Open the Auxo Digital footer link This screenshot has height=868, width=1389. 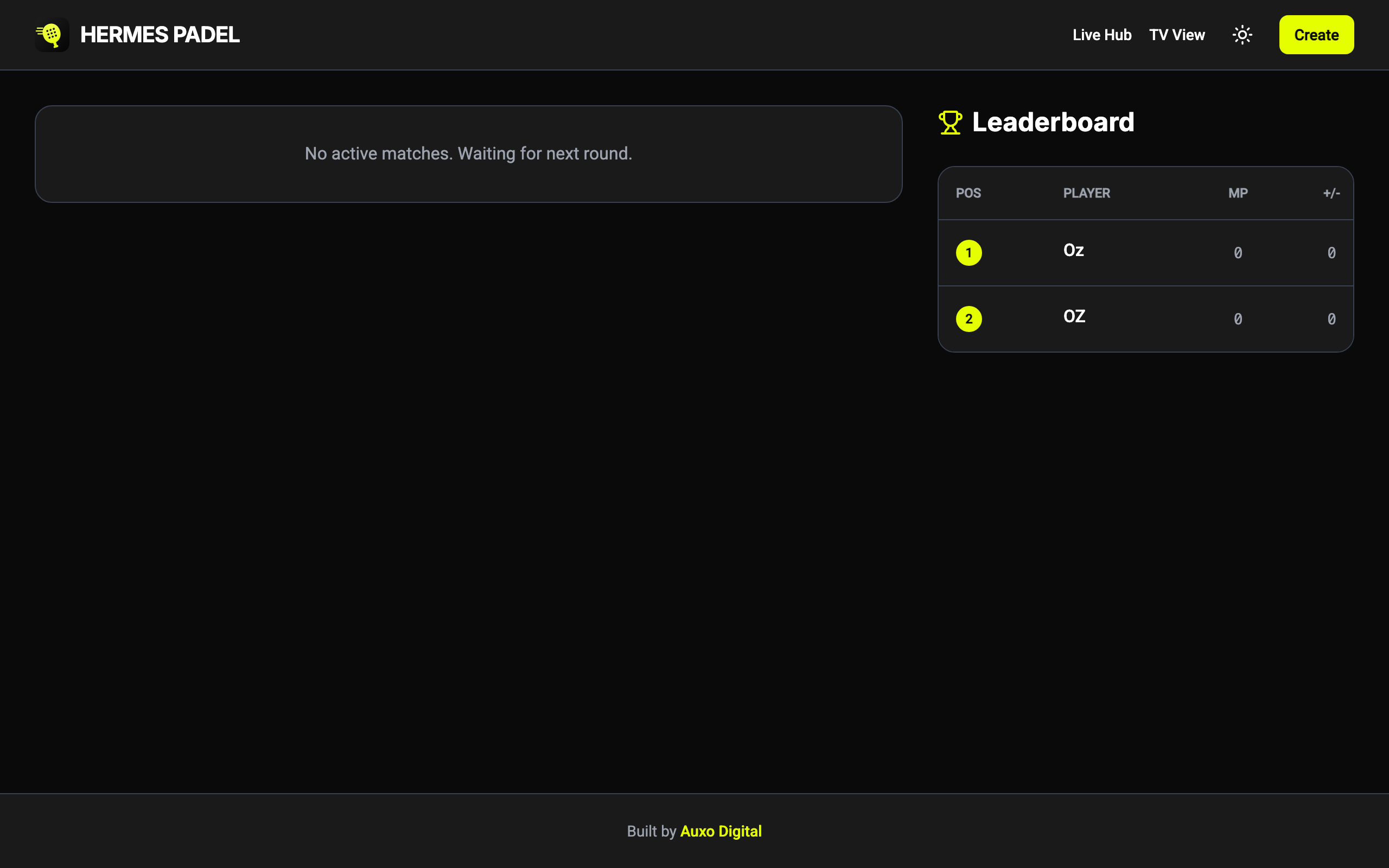coord(721,831)
